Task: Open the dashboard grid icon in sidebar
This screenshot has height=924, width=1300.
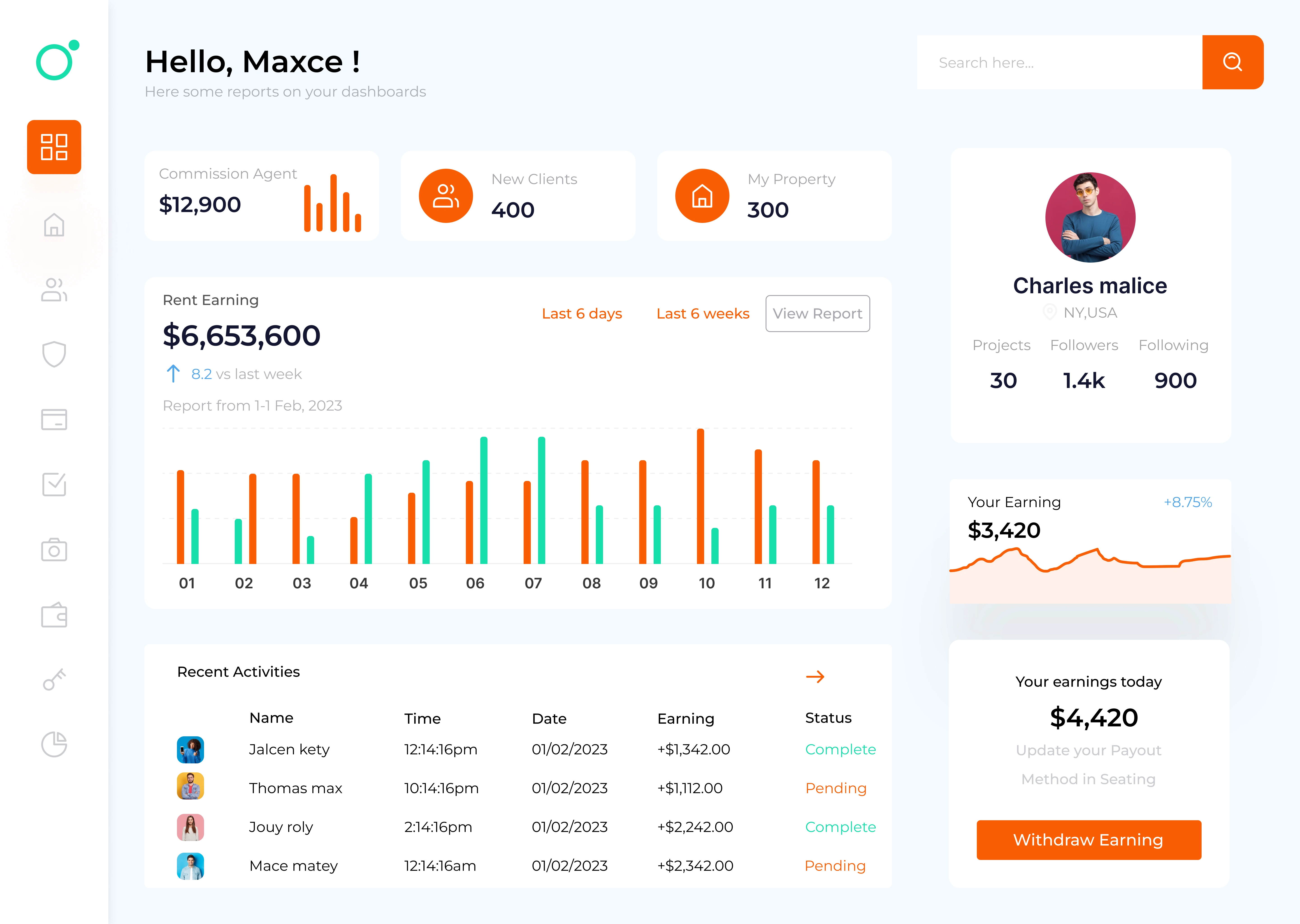Action: [x=54, y=147]
